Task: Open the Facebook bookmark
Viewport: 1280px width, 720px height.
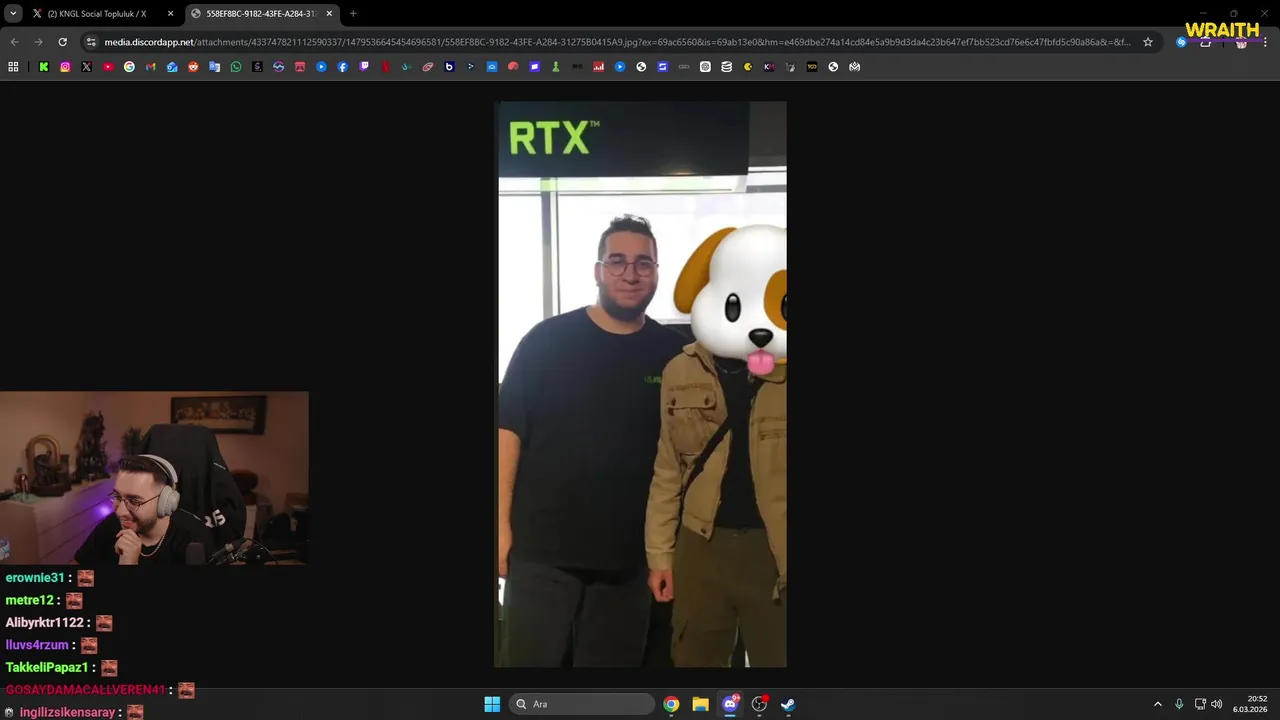Action: click(x=343, y=67)
